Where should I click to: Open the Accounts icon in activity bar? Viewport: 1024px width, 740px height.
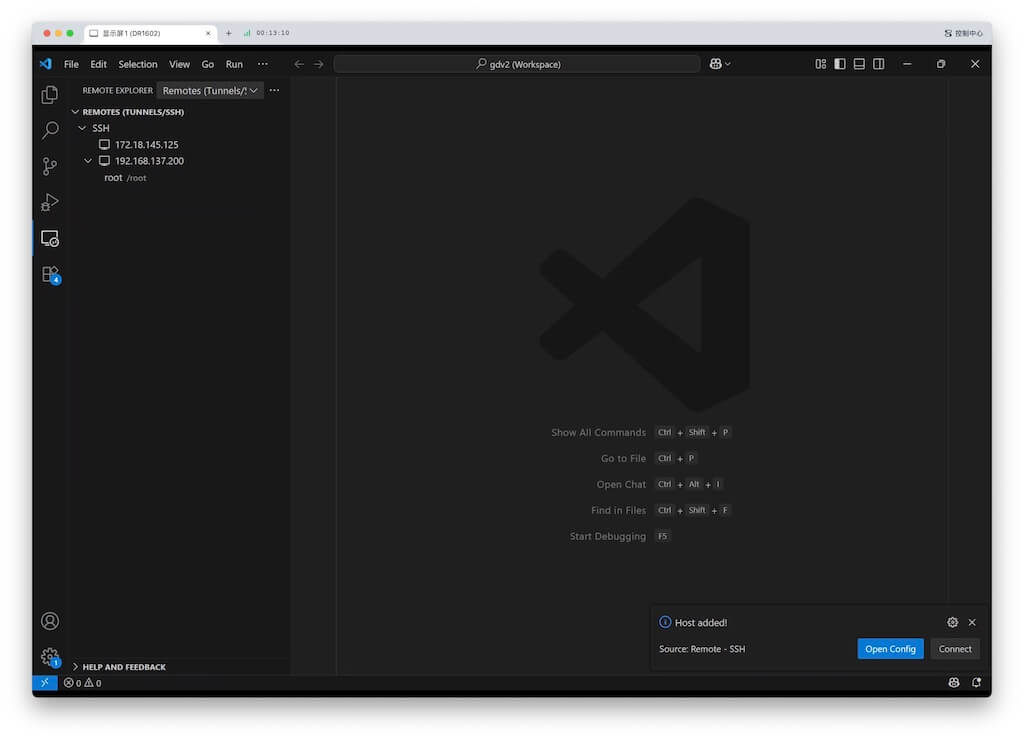[x=49, y=620]
